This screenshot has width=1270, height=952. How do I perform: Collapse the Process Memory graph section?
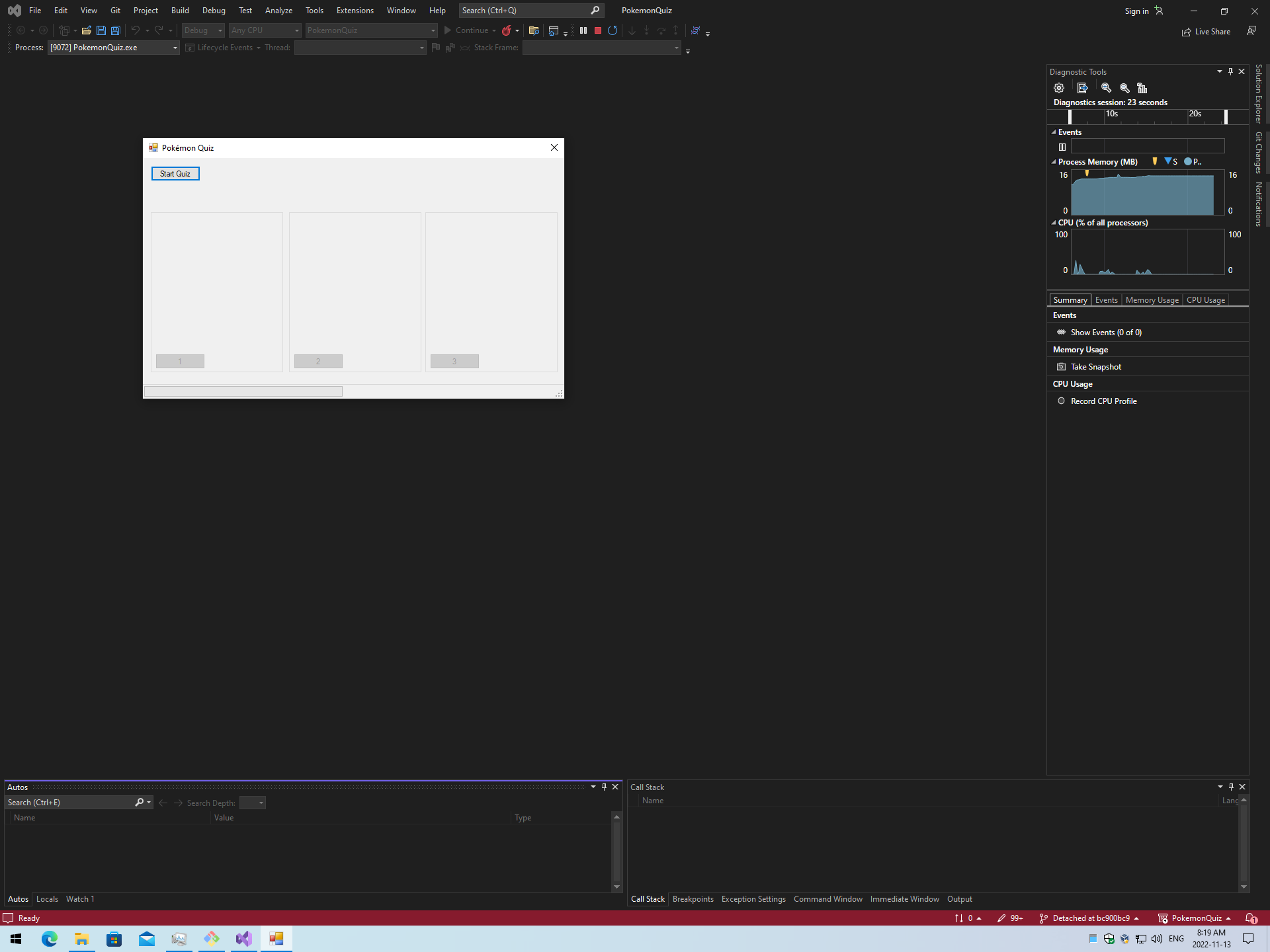coord(1054,162)
